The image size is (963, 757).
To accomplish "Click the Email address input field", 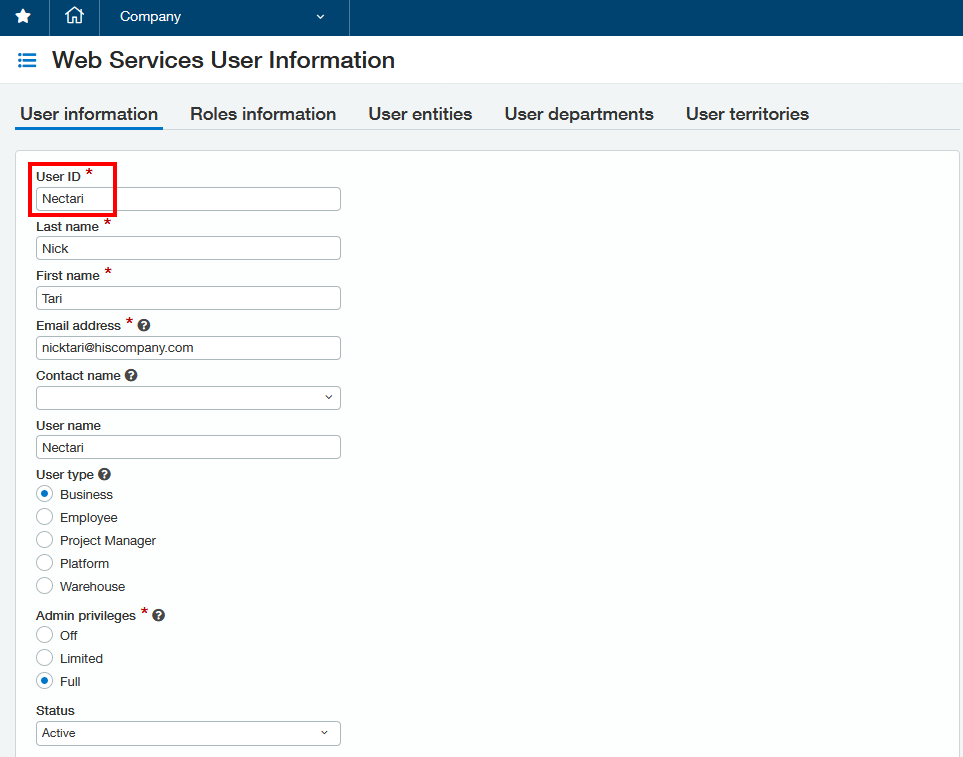I will pyautogui.click(x=188, y=348).
